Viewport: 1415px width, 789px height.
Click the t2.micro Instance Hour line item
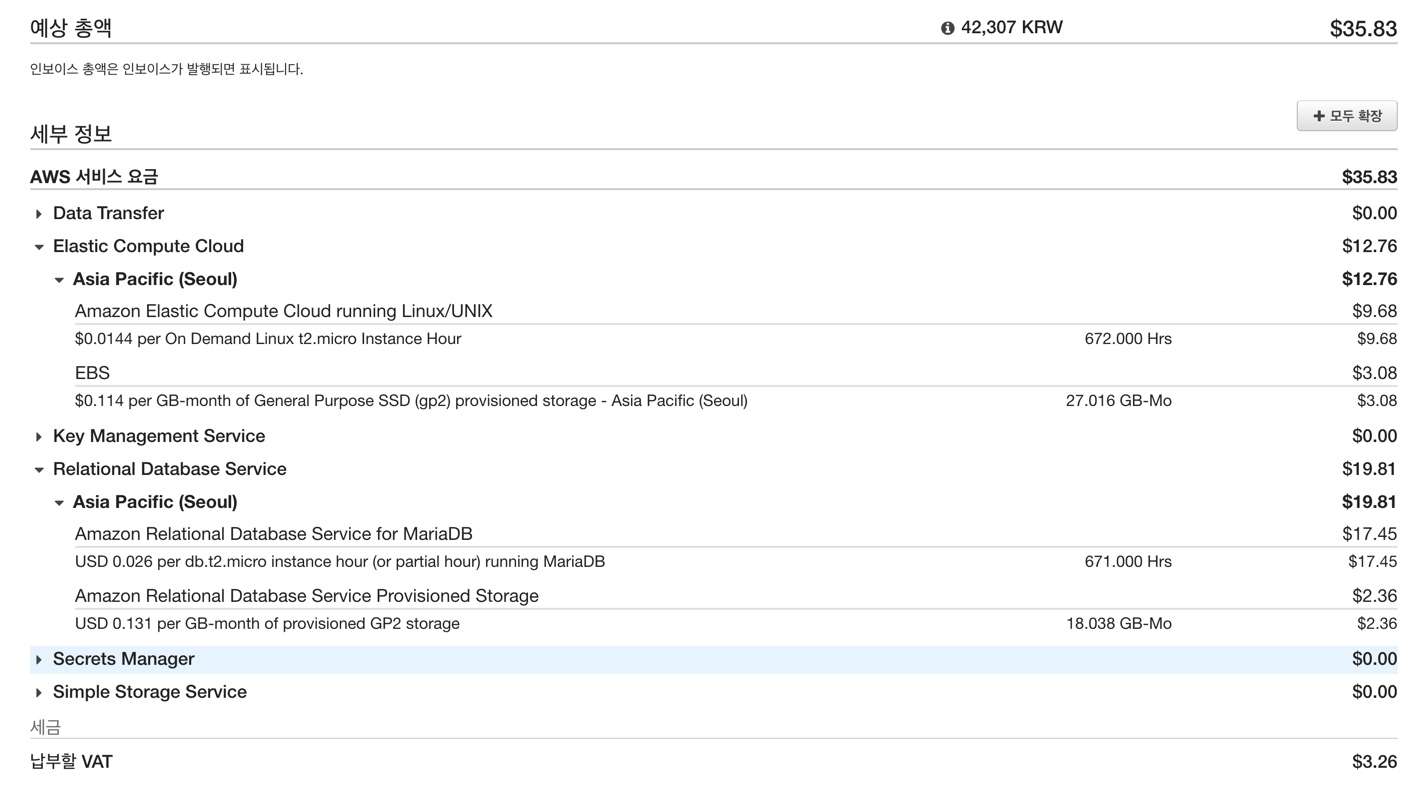pyautogui.click(x=268, y=339)
